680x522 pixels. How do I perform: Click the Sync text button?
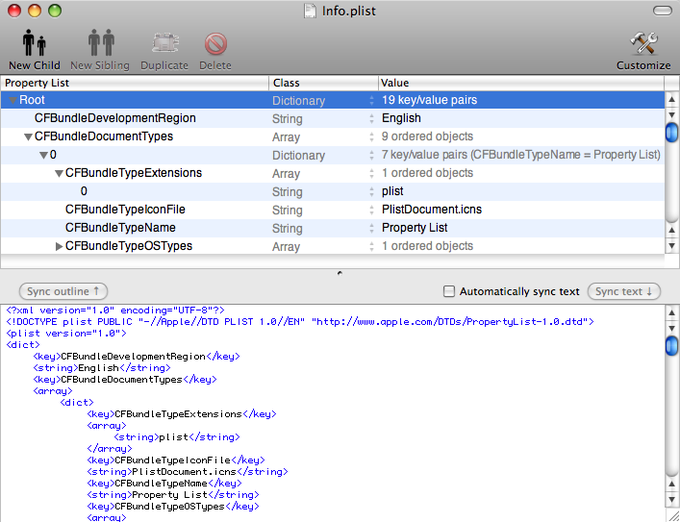click(x=624, y=291)
